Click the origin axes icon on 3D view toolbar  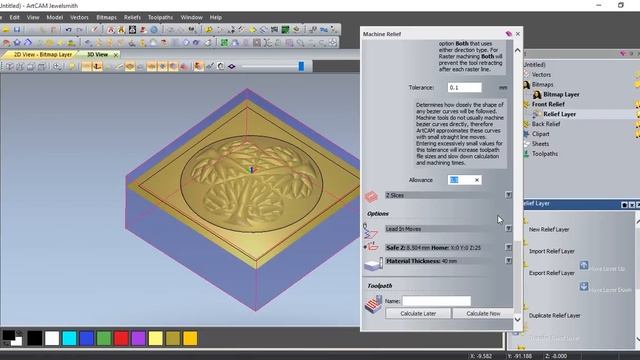(97, 66)
